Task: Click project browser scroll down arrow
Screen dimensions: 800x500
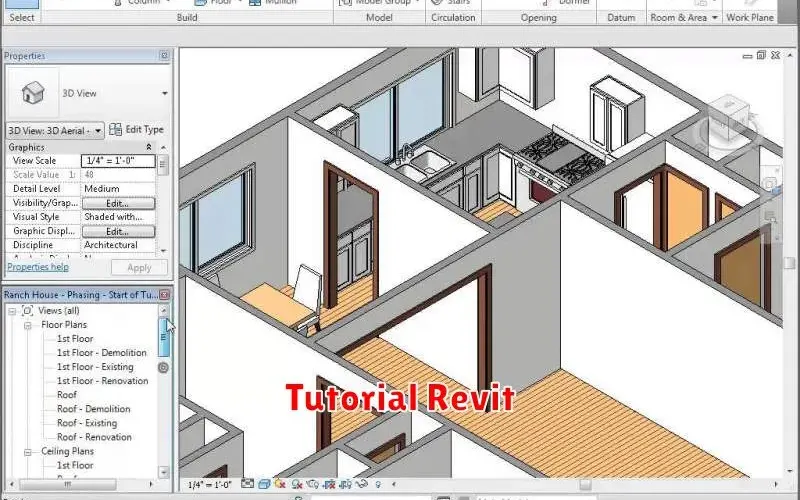Action: coord(164,472)
